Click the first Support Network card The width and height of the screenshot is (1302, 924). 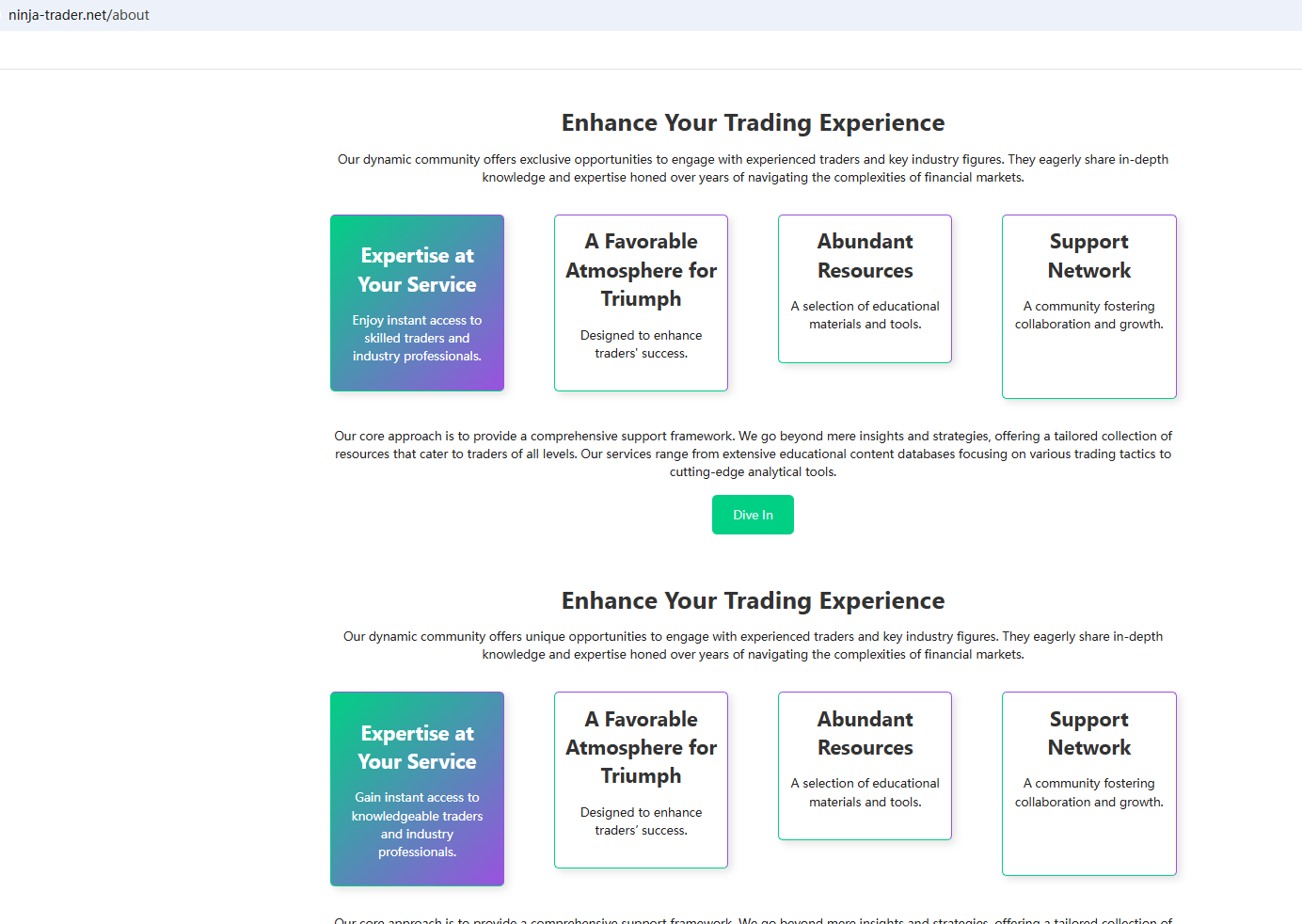1089,307
